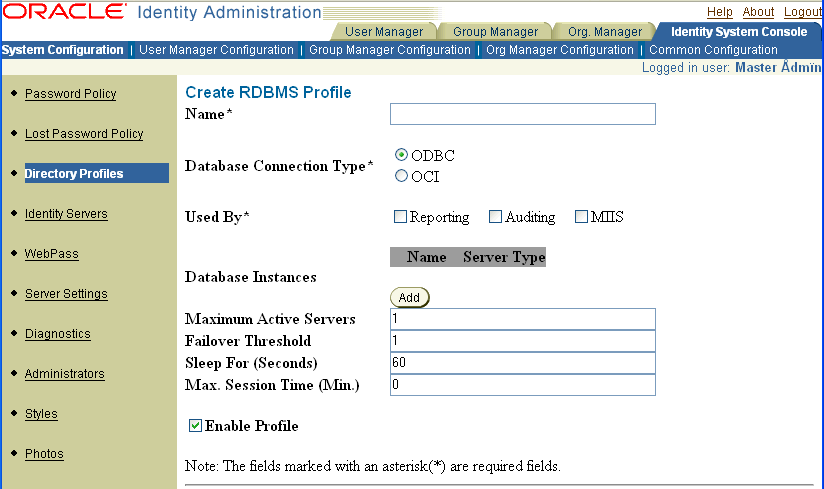
Task: Open Lost Password Policy in sidebar
Action: tap(84, 133)
